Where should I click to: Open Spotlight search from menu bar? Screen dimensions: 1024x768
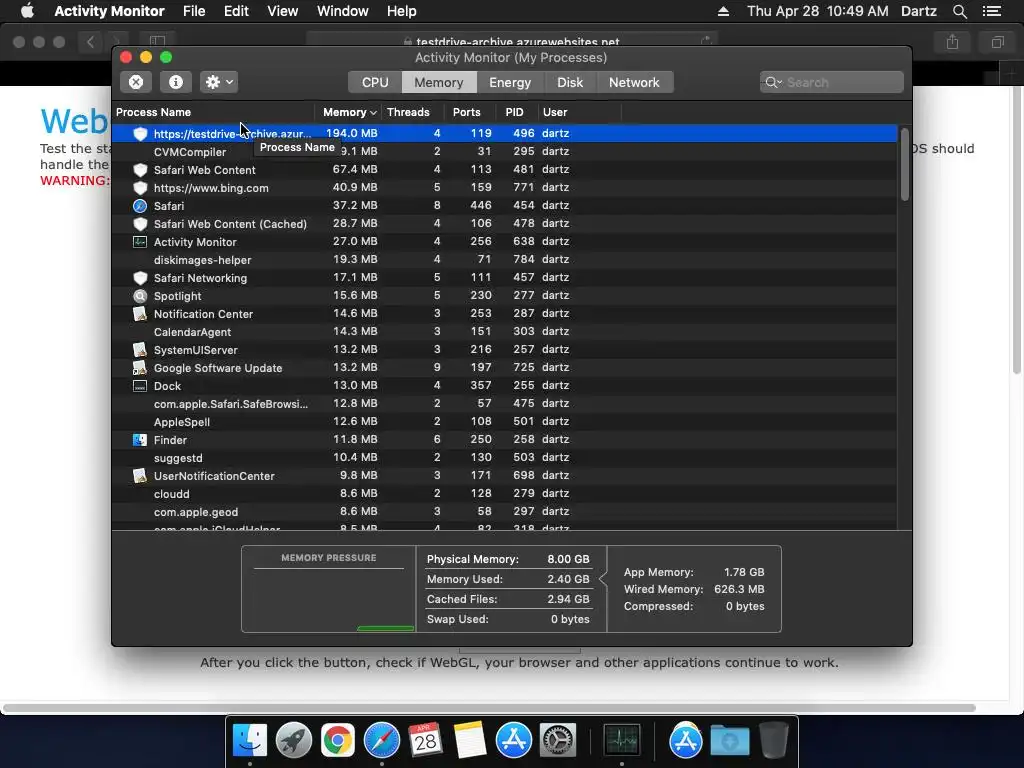(x=959, y=11)
